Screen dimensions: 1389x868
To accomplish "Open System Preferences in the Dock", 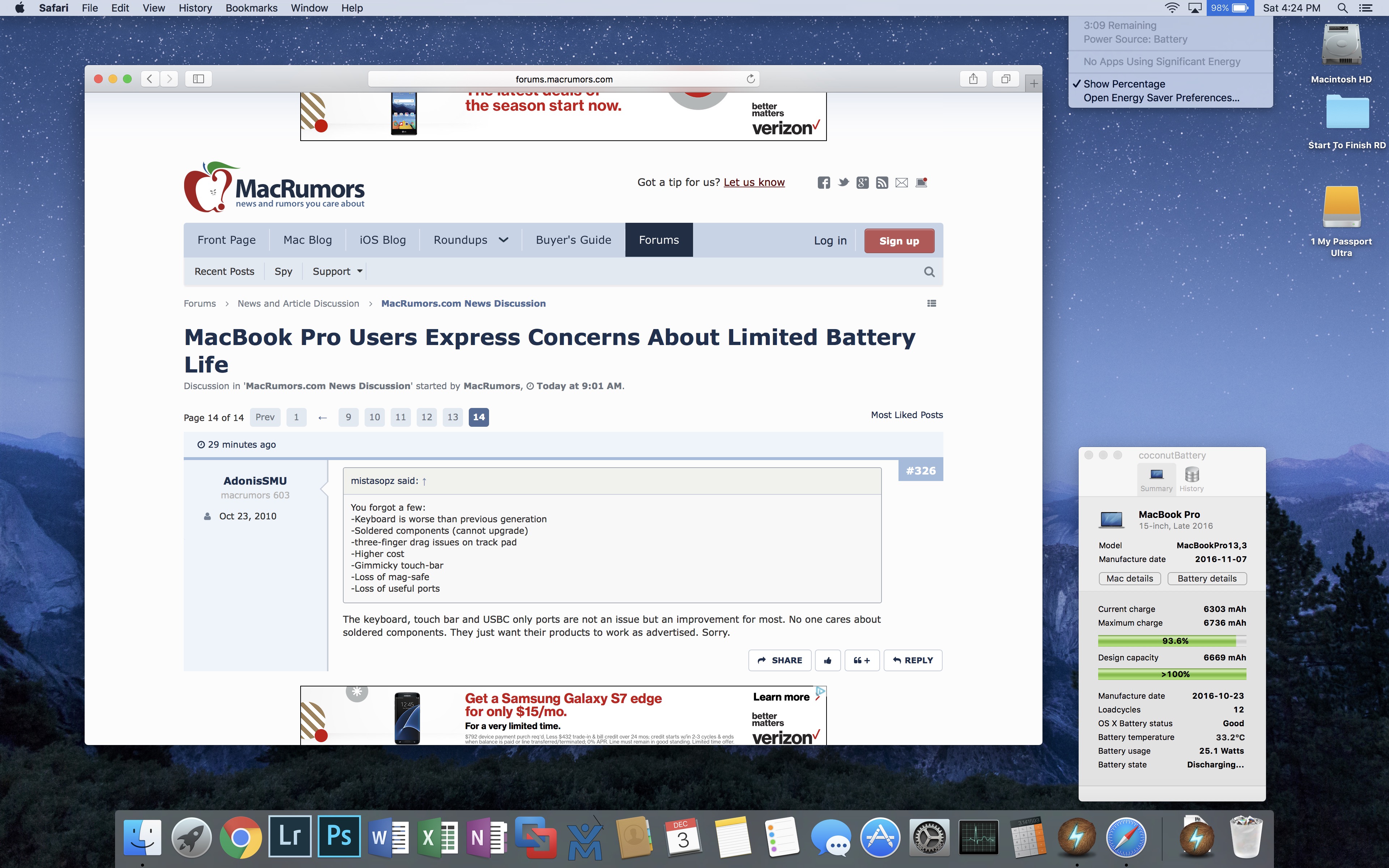I will pos(929,837).
